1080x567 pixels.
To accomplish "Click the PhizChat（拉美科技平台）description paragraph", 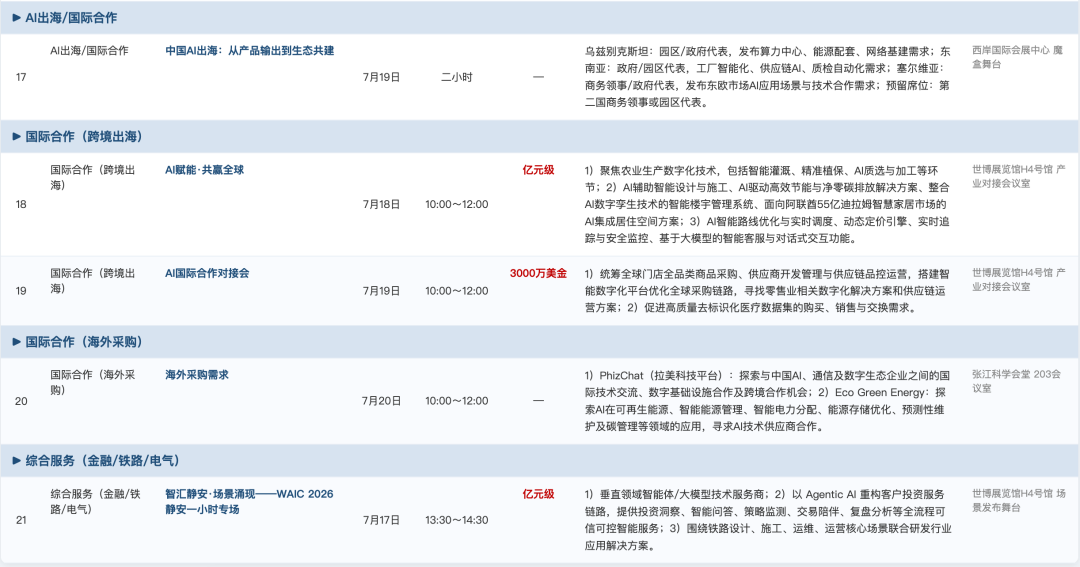I will pyautogui.click(x=767, y=400).
